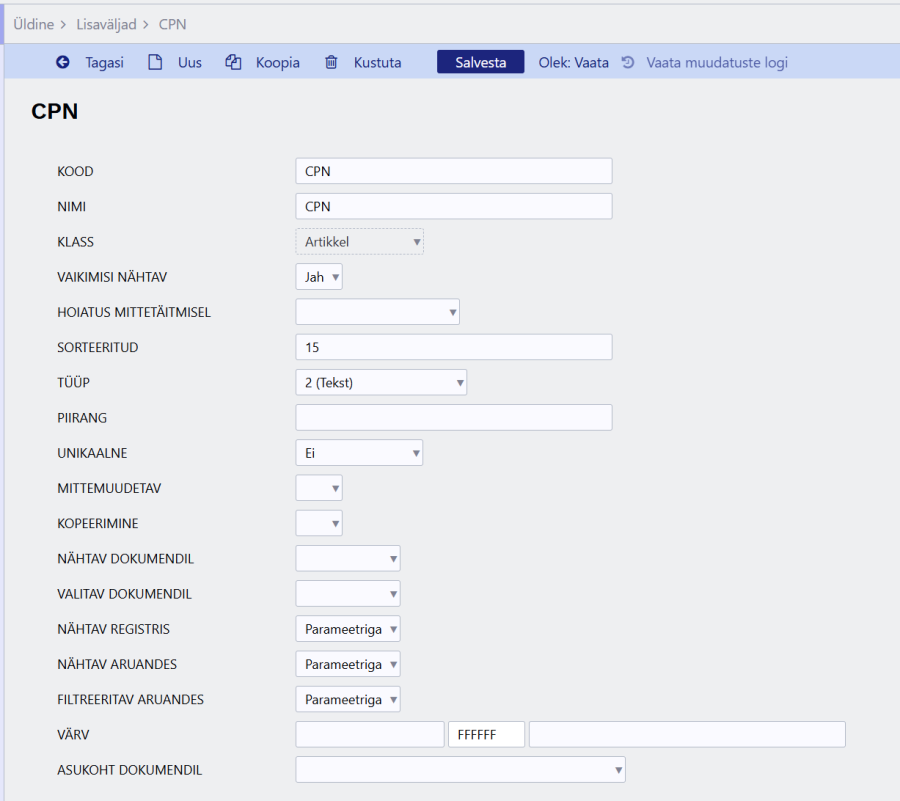Expand the KOPEERIMINE dropdown
This screenshot has height=801, width=900.
click(x=319, y=523)
